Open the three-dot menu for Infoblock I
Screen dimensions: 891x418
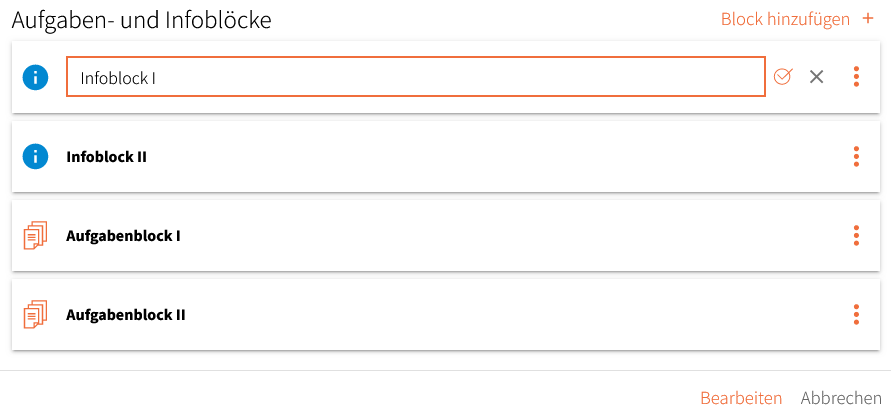pyautogui.click(x=856, y=77)
